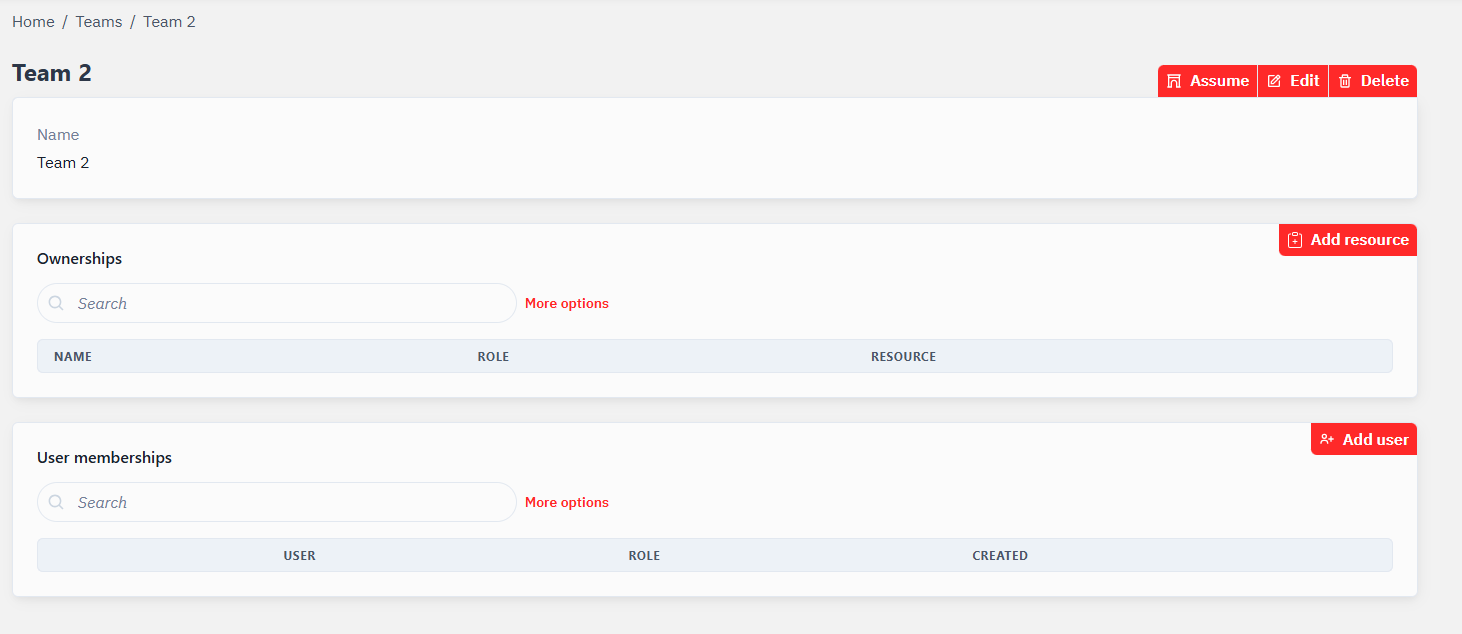Click the Delete trash can icon
Image resolution: width=1462 pixels, height=634 pixels.
(1345, 81)
